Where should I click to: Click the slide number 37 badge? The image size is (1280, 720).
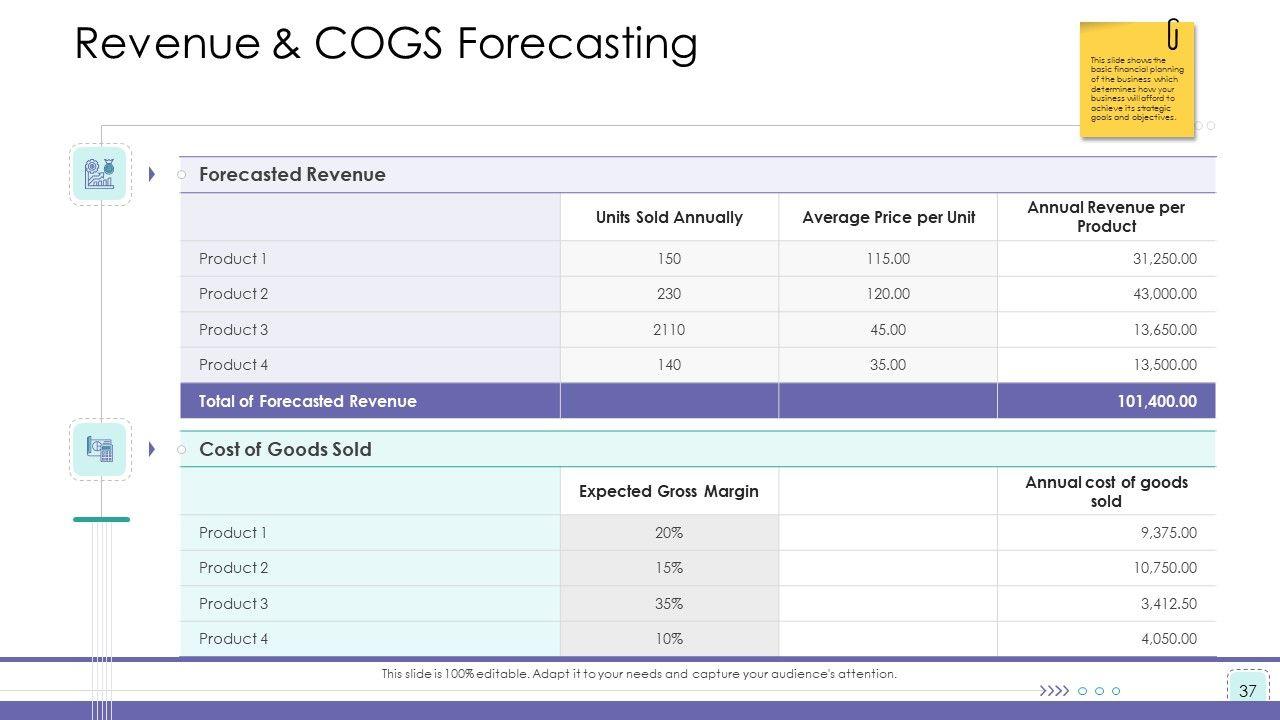[1247, 691]
